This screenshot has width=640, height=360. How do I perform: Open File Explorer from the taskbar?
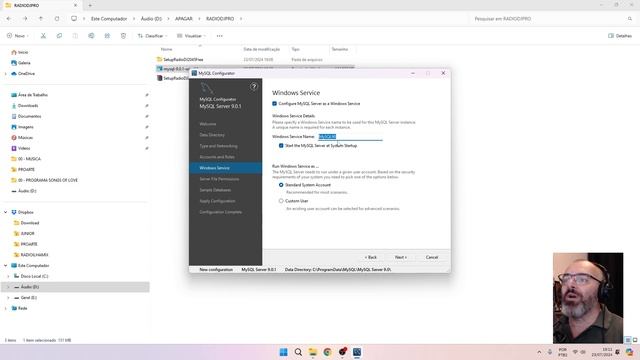tap(313, 352)
